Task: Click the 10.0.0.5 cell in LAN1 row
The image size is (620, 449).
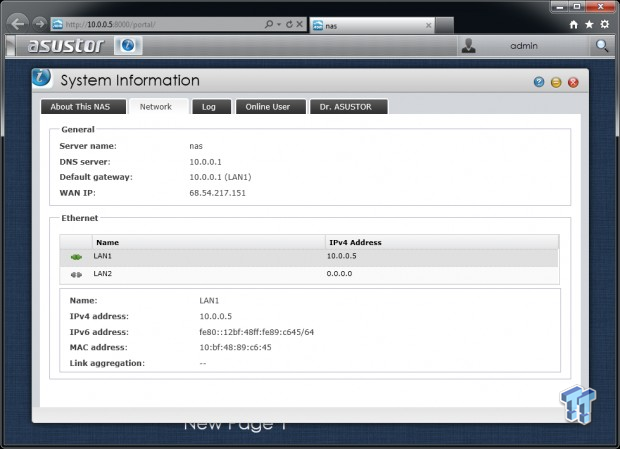Action: (x=342, y=256)
